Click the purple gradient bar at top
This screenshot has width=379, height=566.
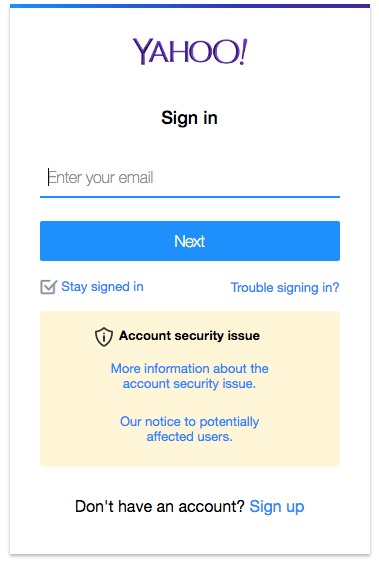190,6
